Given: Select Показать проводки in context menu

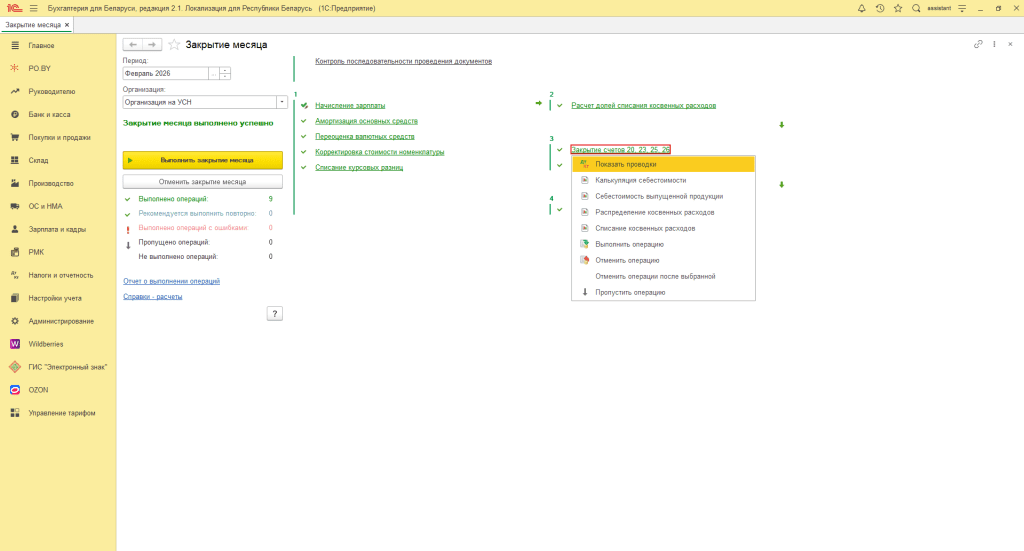Looking at the screenshot, I should 625,164.
